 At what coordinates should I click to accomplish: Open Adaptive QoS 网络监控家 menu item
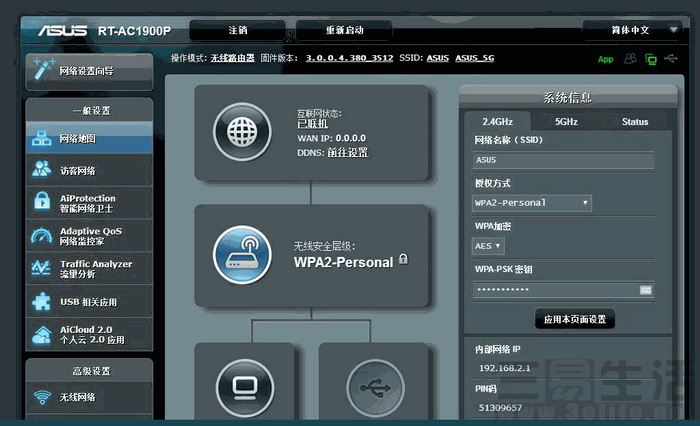[89, 235]
